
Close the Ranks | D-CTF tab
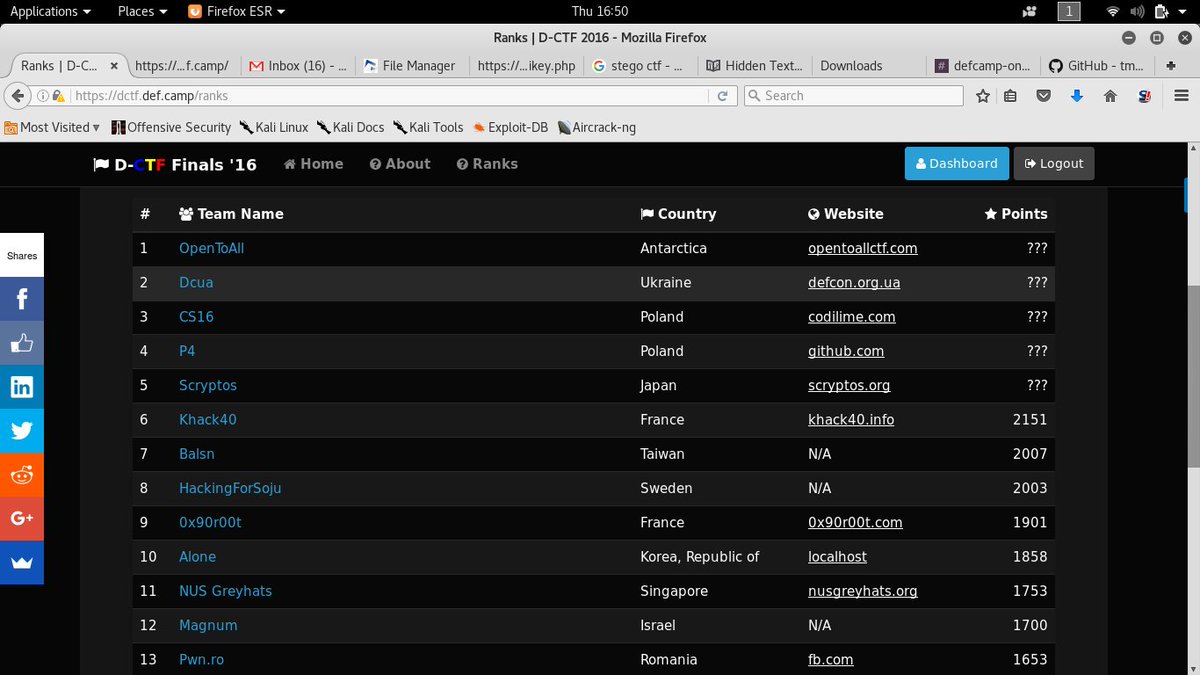point(114,66)
